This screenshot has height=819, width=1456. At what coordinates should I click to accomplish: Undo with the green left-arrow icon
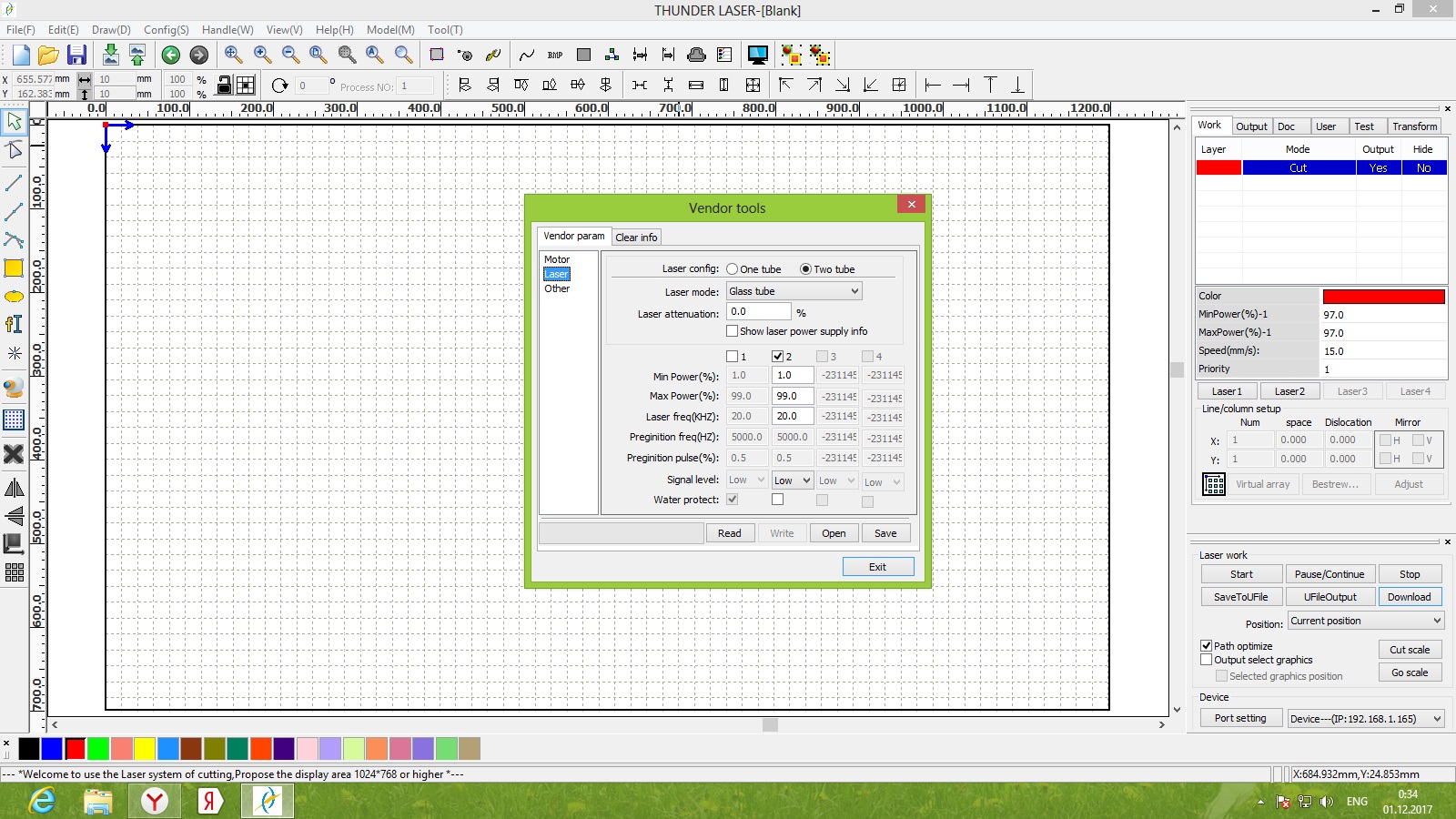[x=170, y=56]
